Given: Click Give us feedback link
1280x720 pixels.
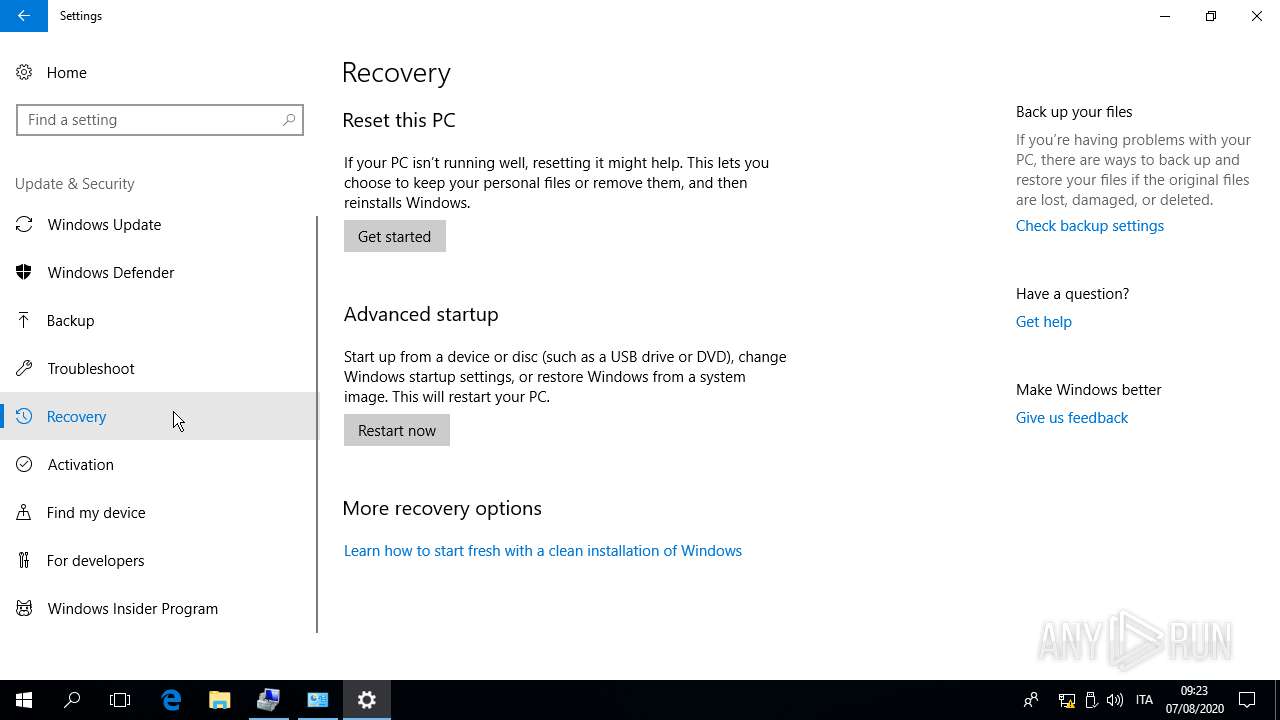Looking at the screenshot, I should pyautogui.click(x=1072, y=418).
